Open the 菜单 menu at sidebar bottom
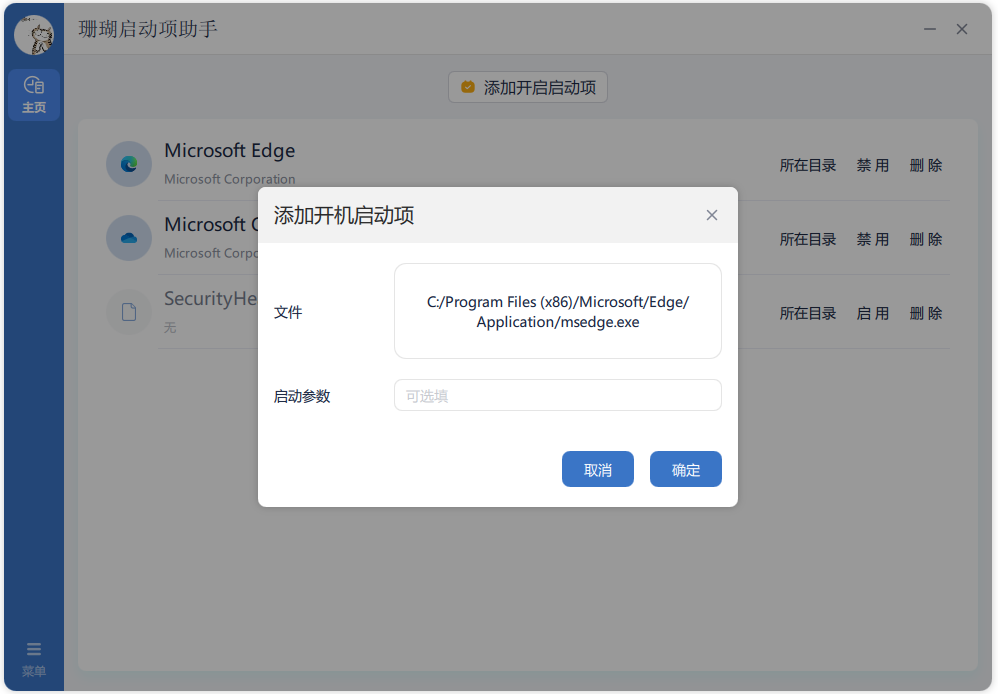Image resolution: width=998 pixels, height=694 pixels. coord(34,660)
